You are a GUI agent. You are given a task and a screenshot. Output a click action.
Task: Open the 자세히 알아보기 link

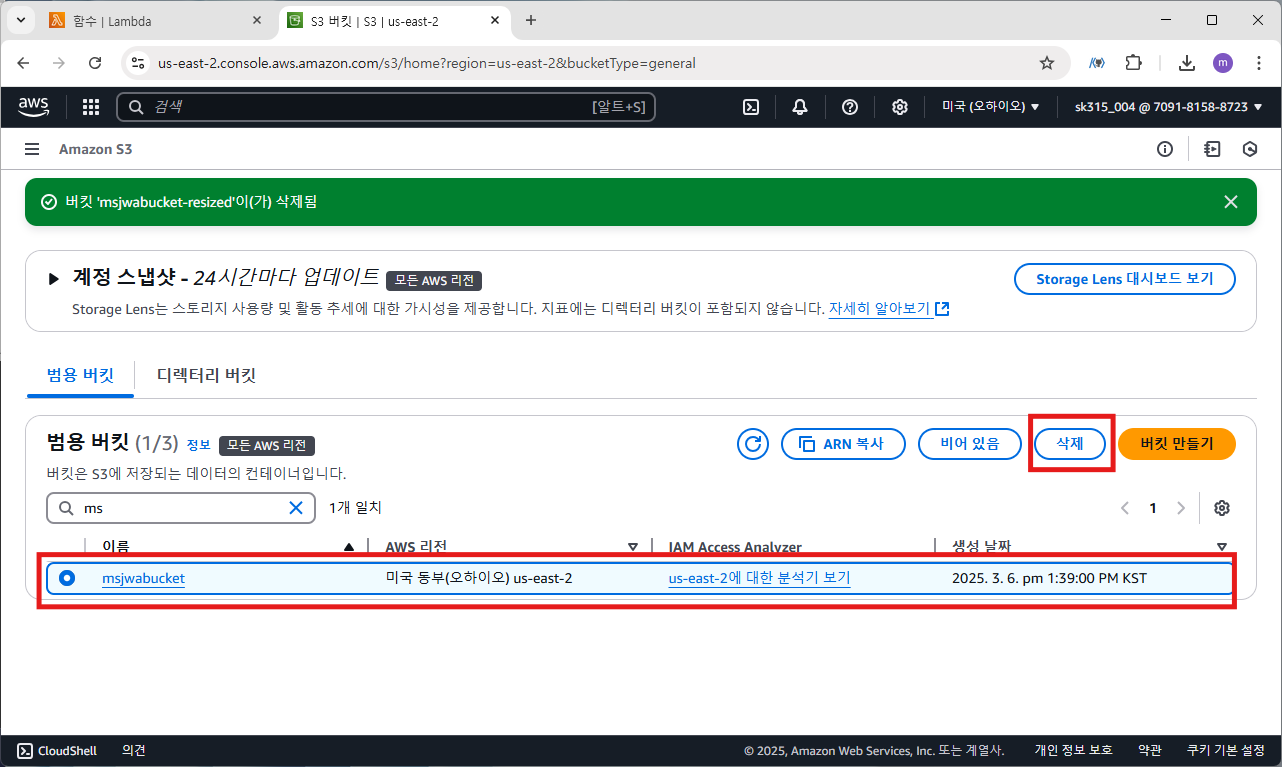(x=888, y=309)
